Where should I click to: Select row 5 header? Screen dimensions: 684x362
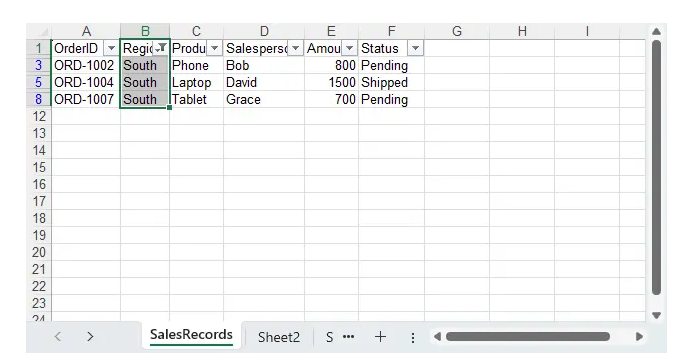tap(38, 82)
